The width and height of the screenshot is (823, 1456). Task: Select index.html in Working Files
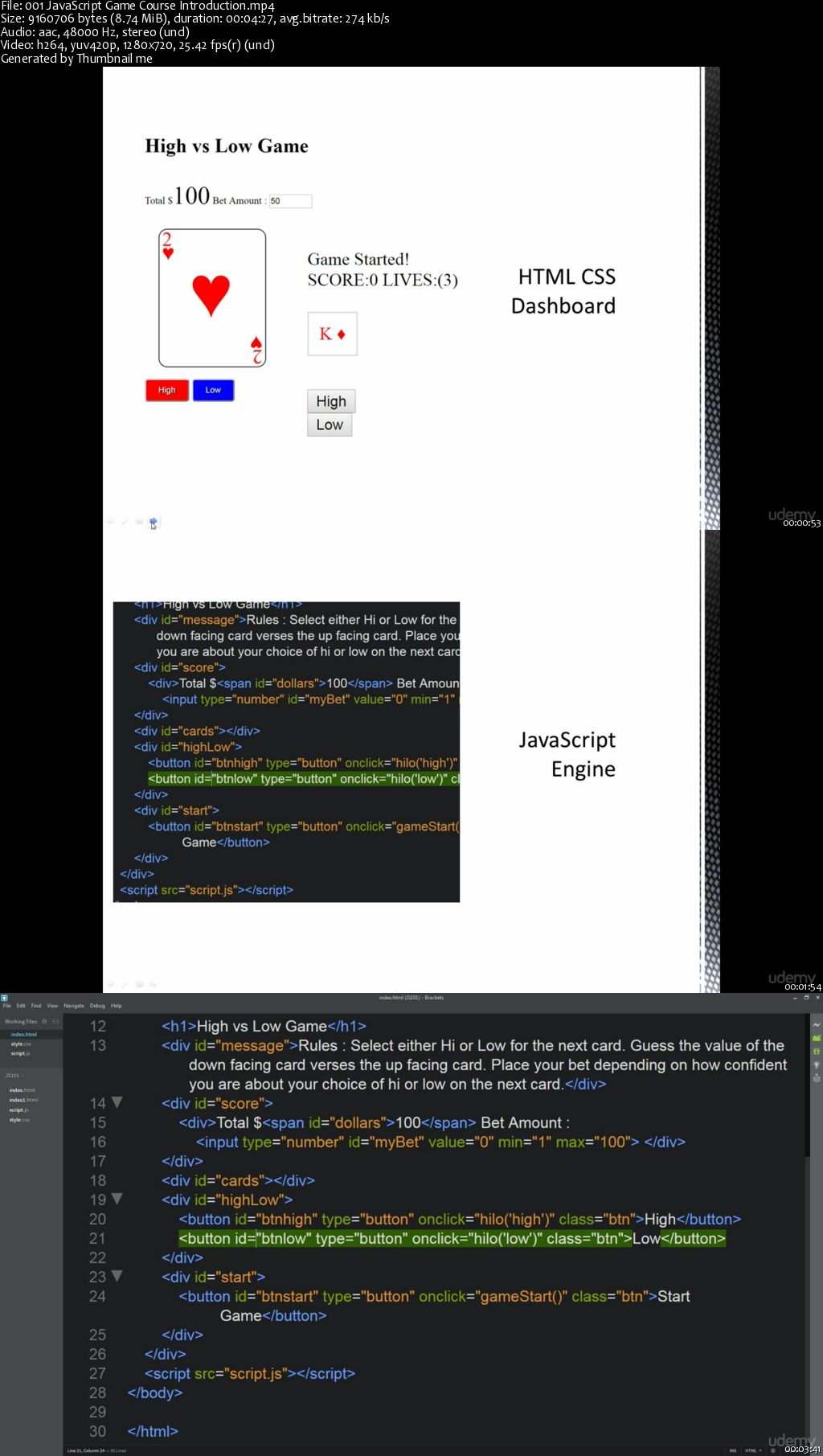(x=31, y=1034)
